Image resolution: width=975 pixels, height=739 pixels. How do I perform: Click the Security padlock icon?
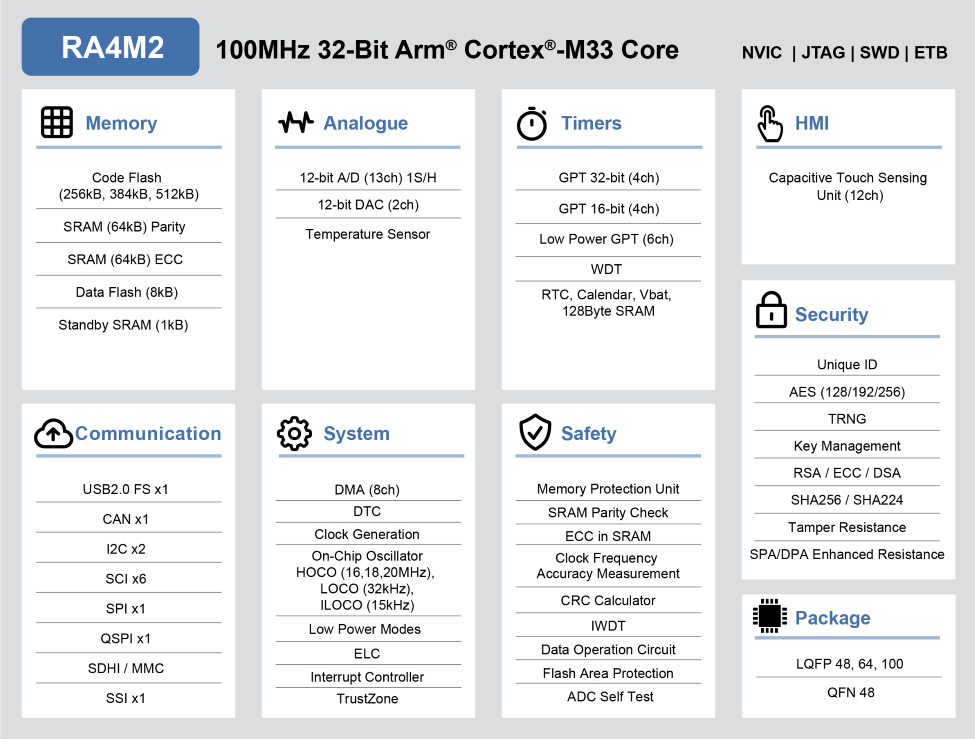tap(771, 312)
